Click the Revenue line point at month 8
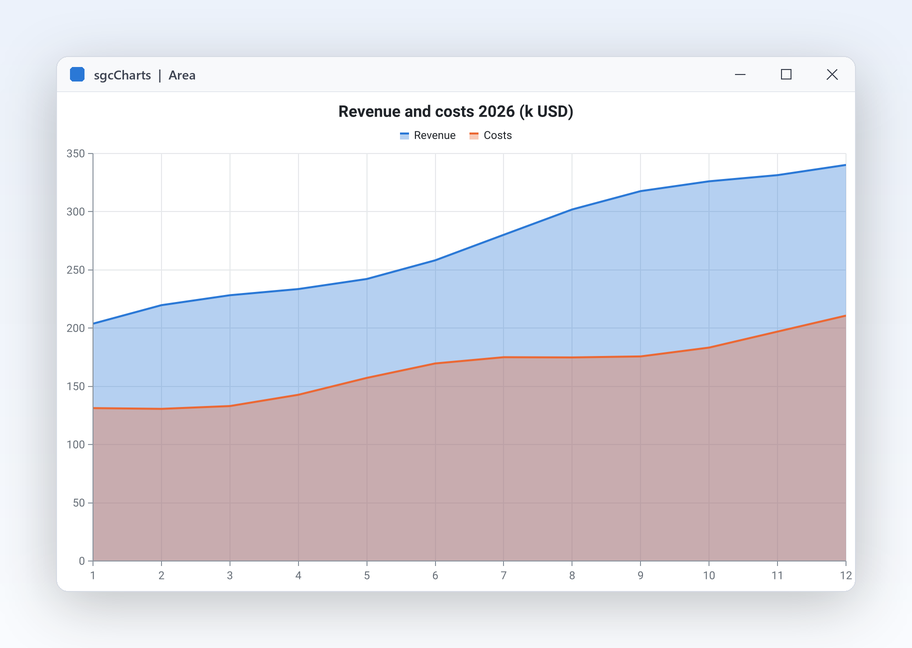The height and width of the screenshot is (648, 912). (x=572, y=209)
